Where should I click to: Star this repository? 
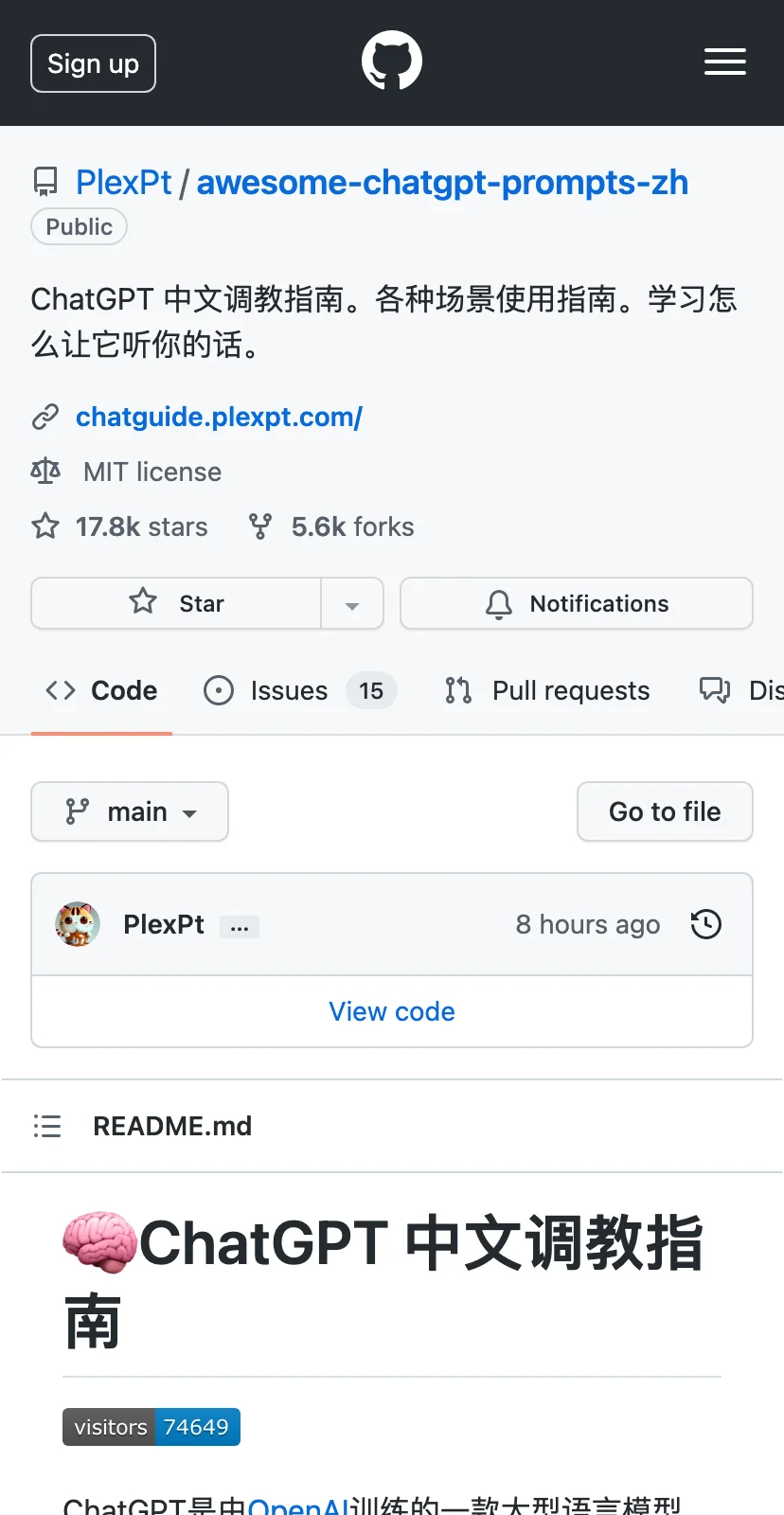click(x=176, y=604)
